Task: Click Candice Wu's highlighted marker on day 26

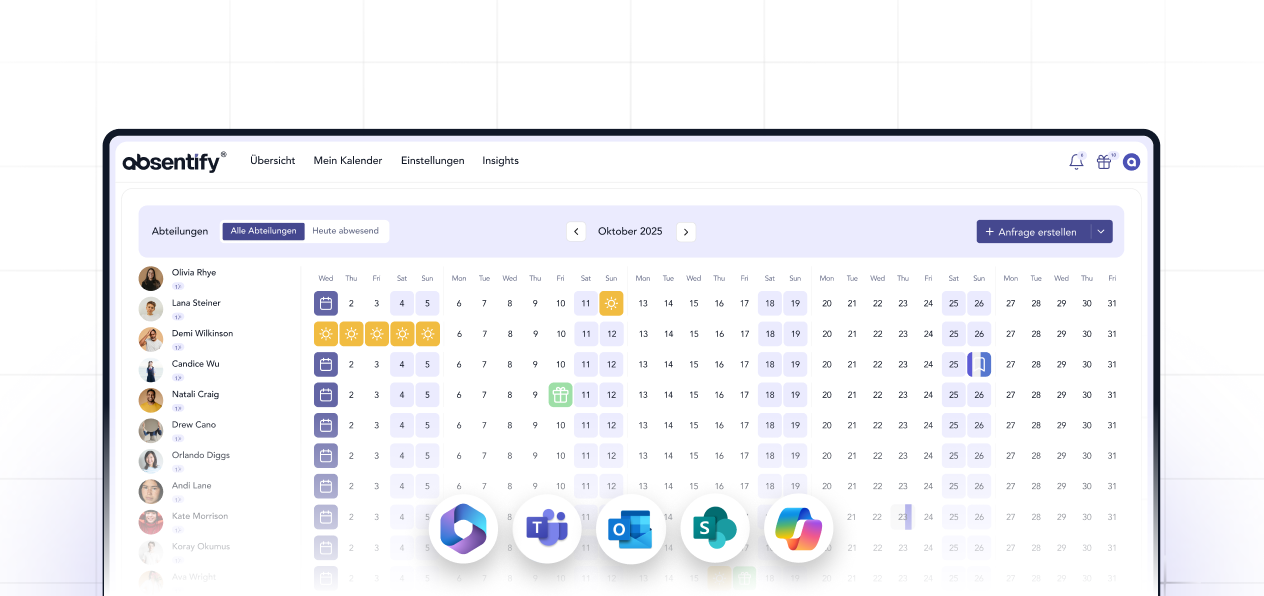Action: point(979,364)
